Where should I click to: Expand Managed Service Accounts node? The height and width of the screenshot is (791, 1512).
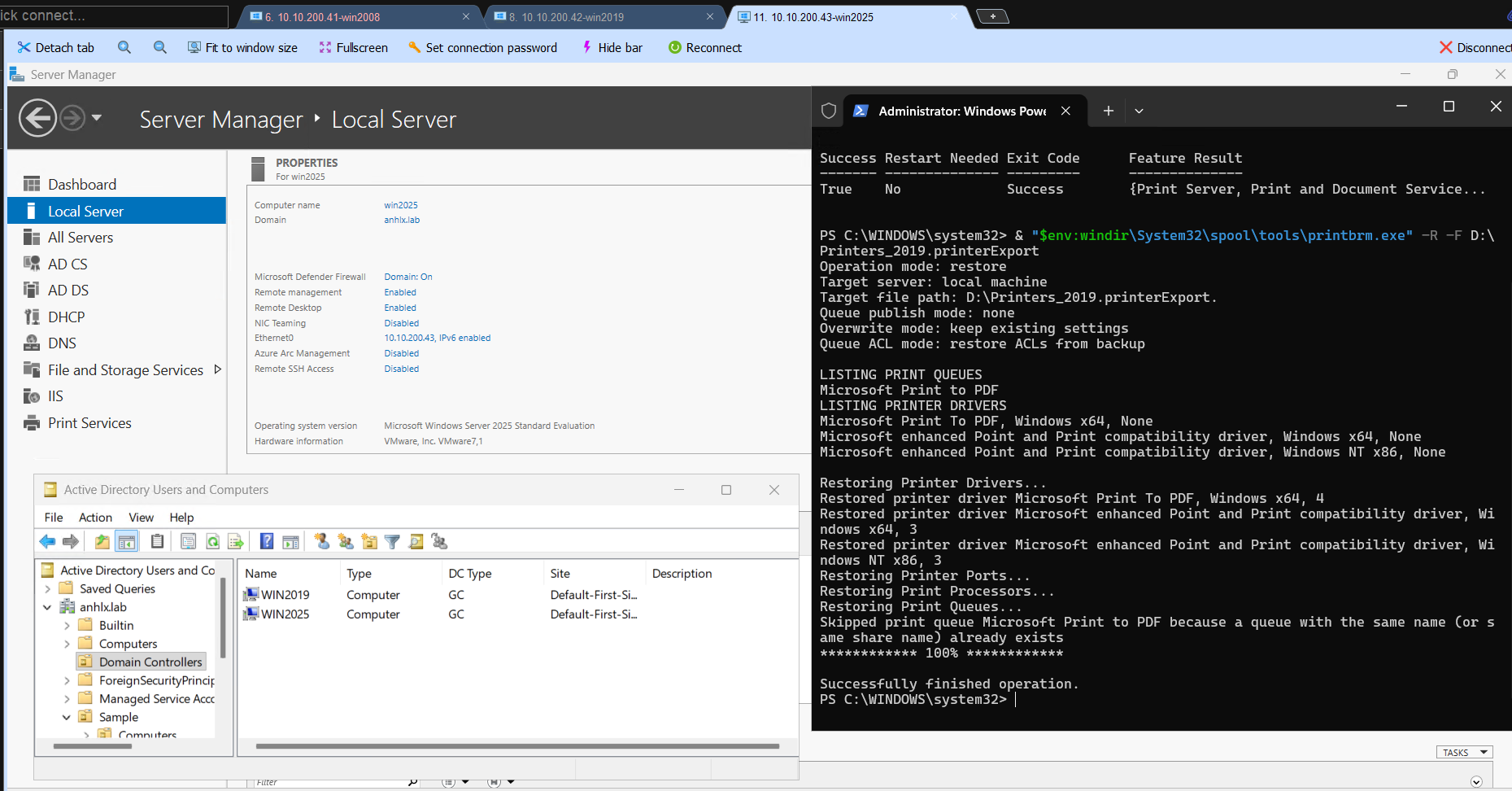[x=67, y=698]
